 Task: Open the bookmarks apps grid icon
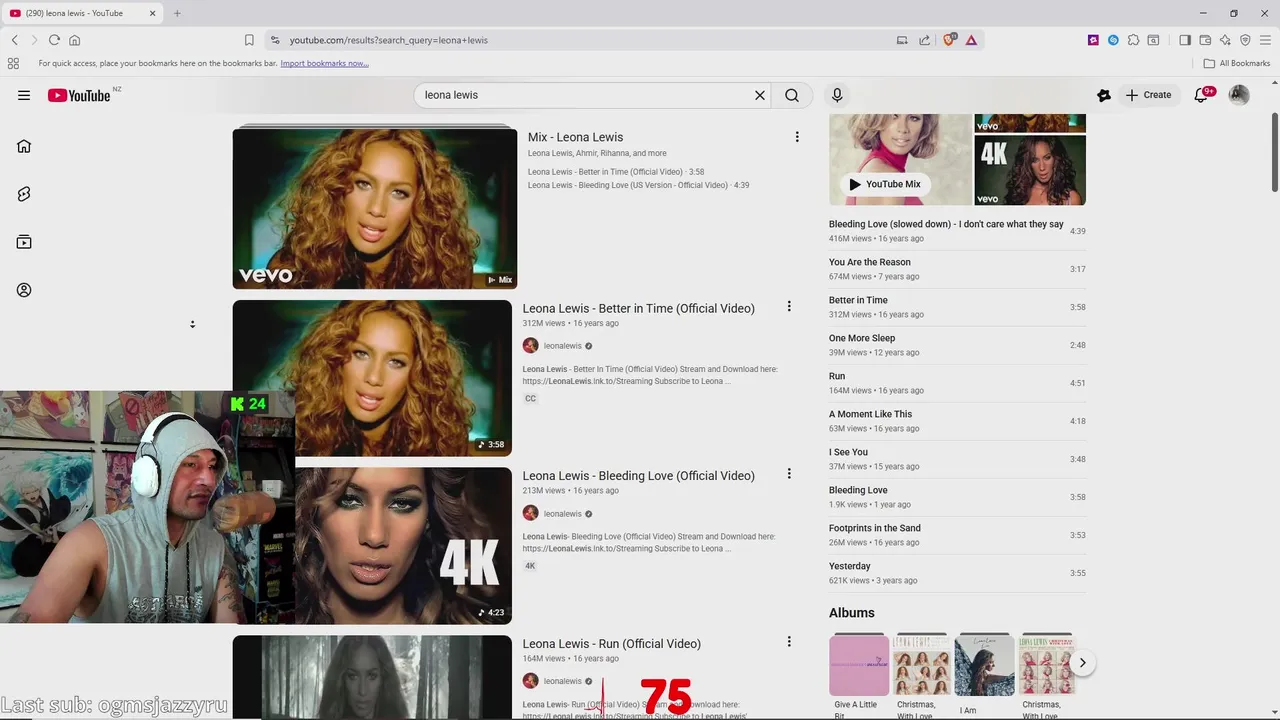coord(13,63)
